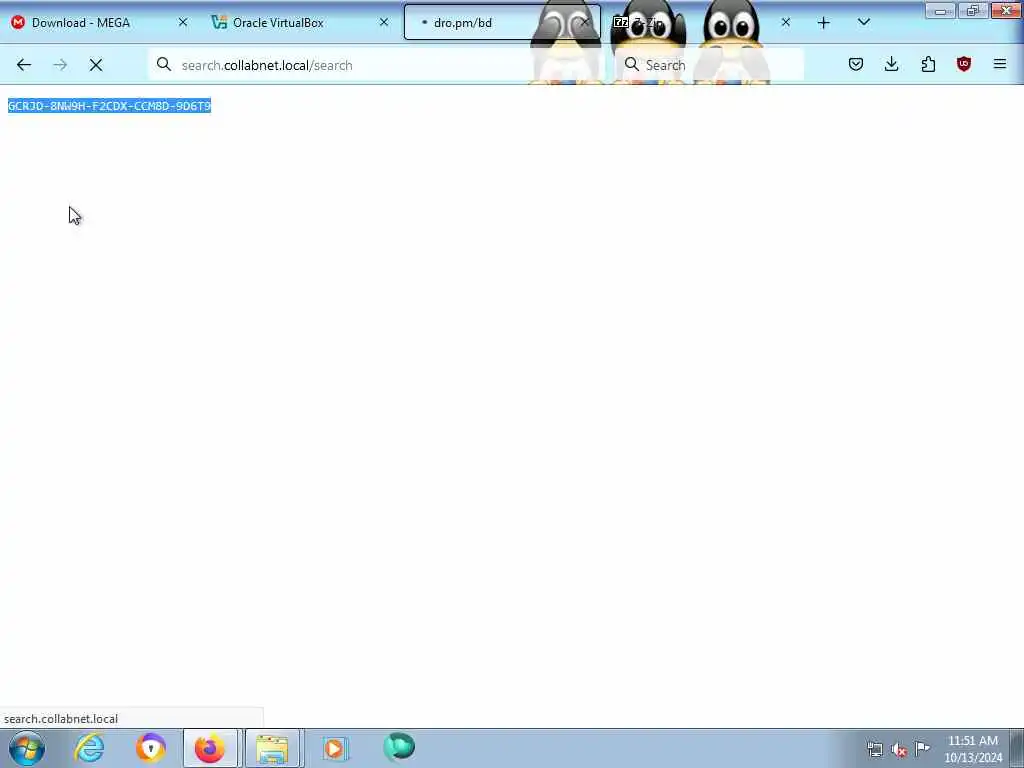Open the Action Center flag icon
Image resolution: width=1024 pixels, height=768 pixels.
[922, 748]
